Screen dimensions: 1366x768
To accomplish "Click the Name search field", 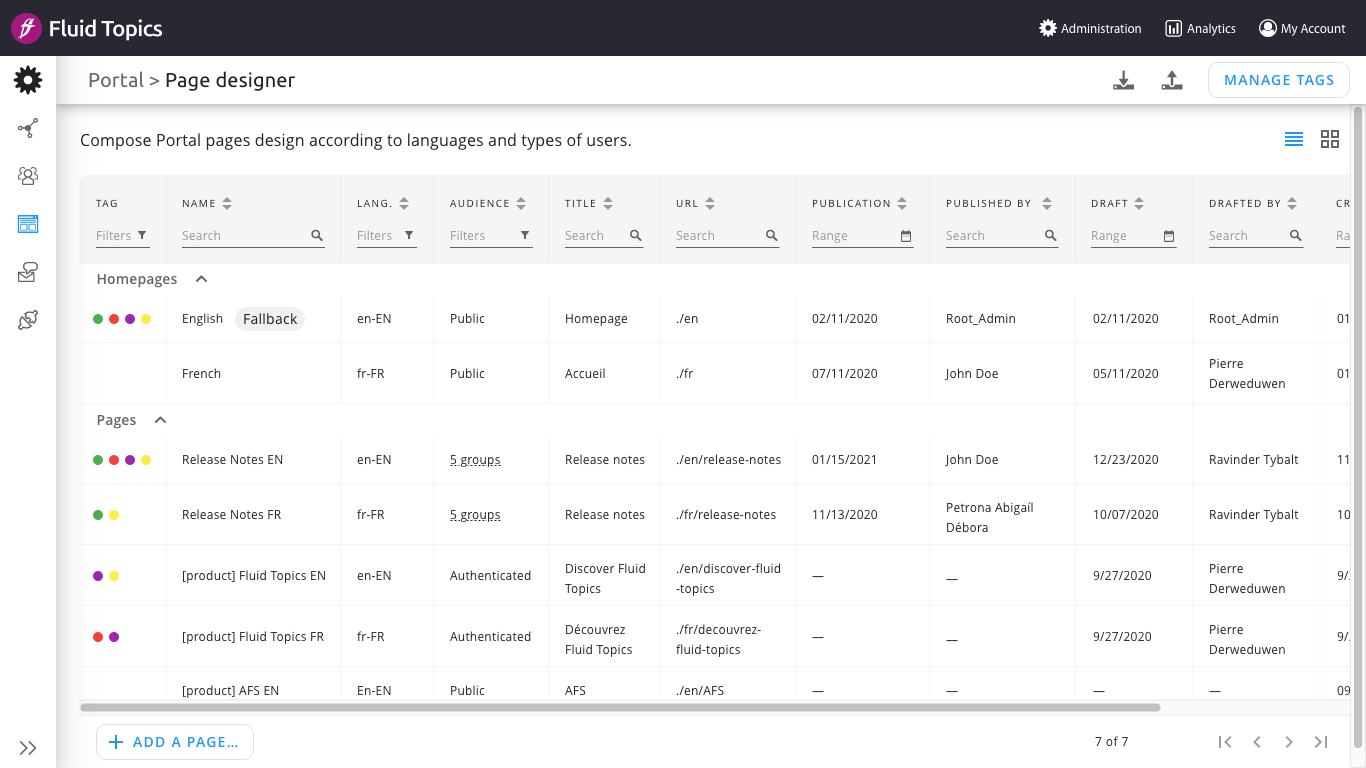I will (253, 236).
